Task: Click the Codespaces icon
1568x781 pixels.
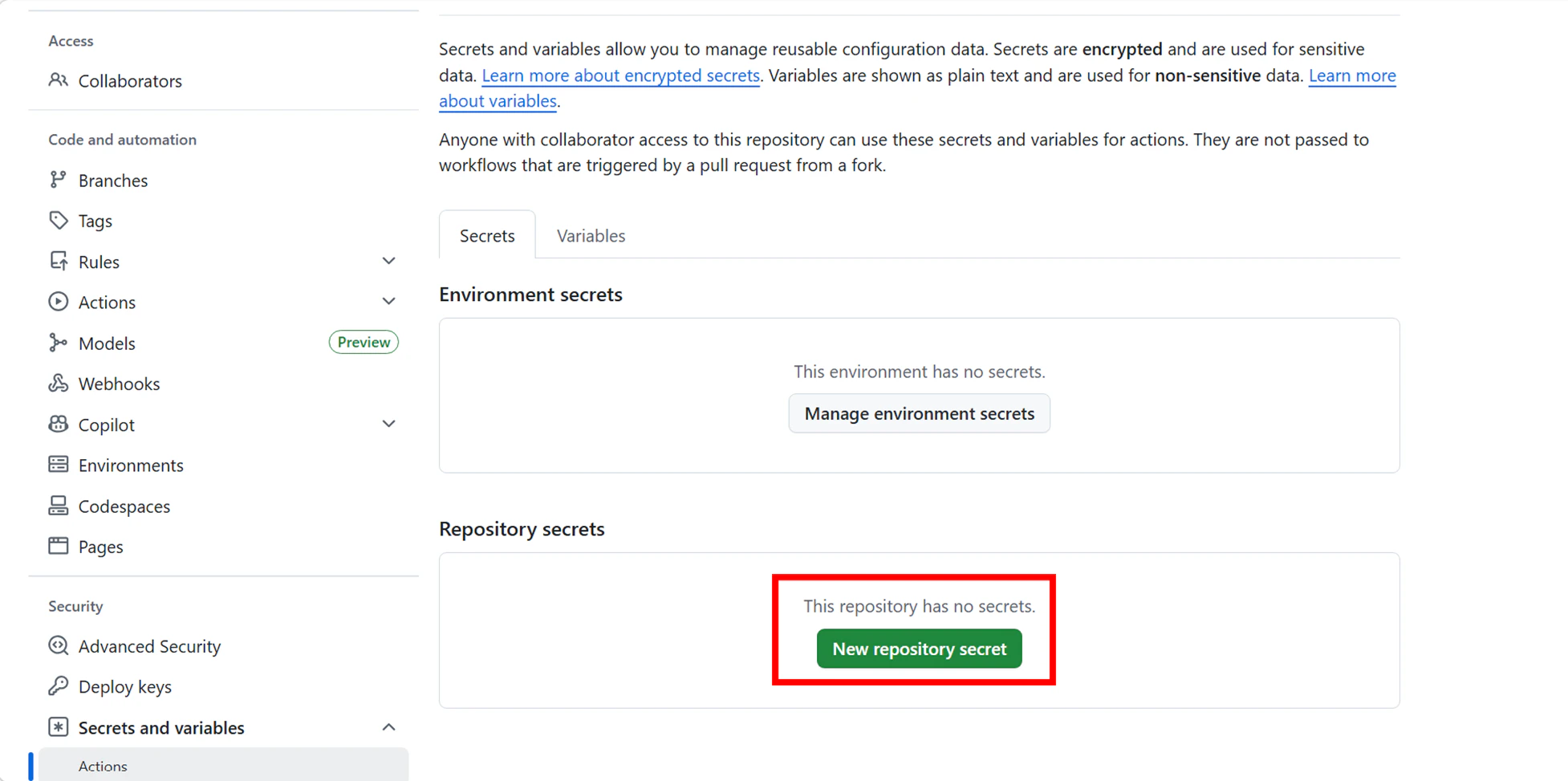Action: coord(58,506)
